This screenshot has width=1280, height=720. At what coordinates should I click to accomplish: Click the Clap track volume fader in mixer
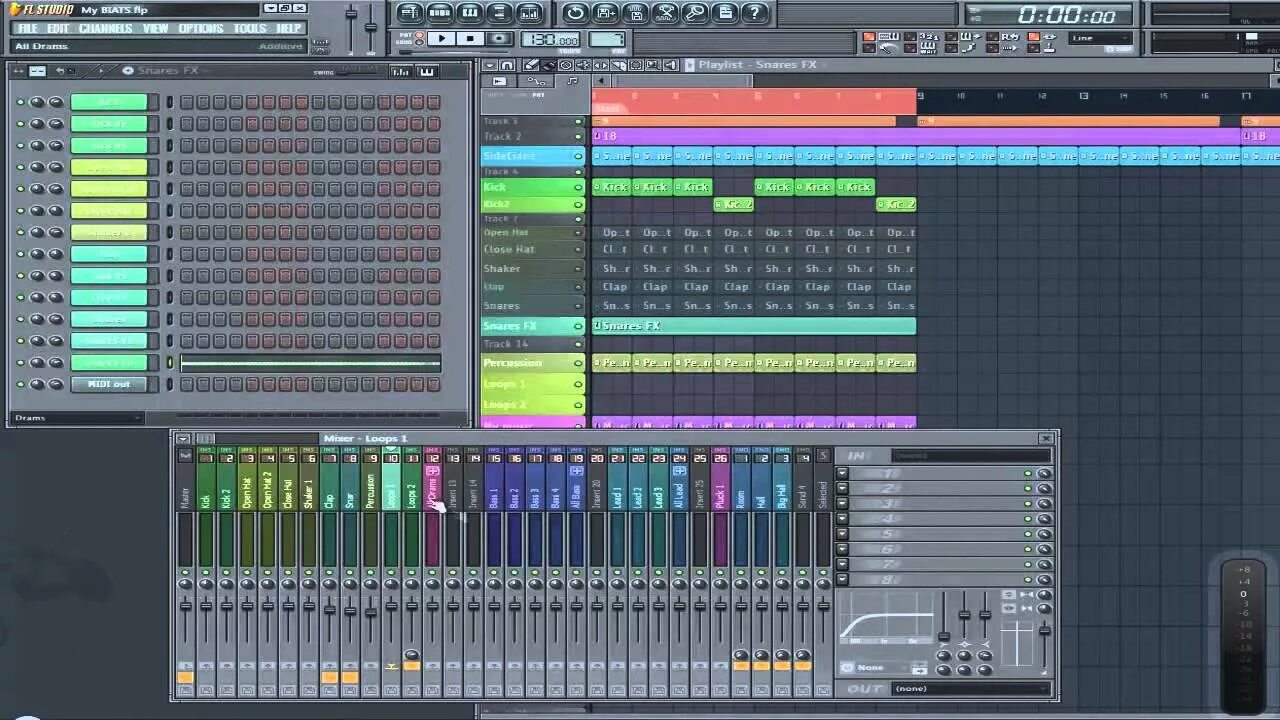coord(329,610)
